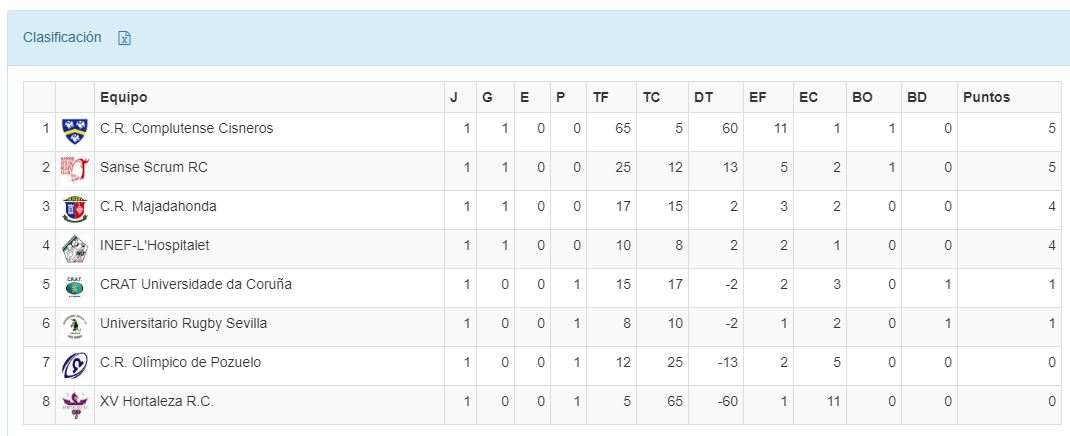
Task: Click the Universitario Rugby Sevilla logo
Action: pyautogui.click(x=74, y=325)
